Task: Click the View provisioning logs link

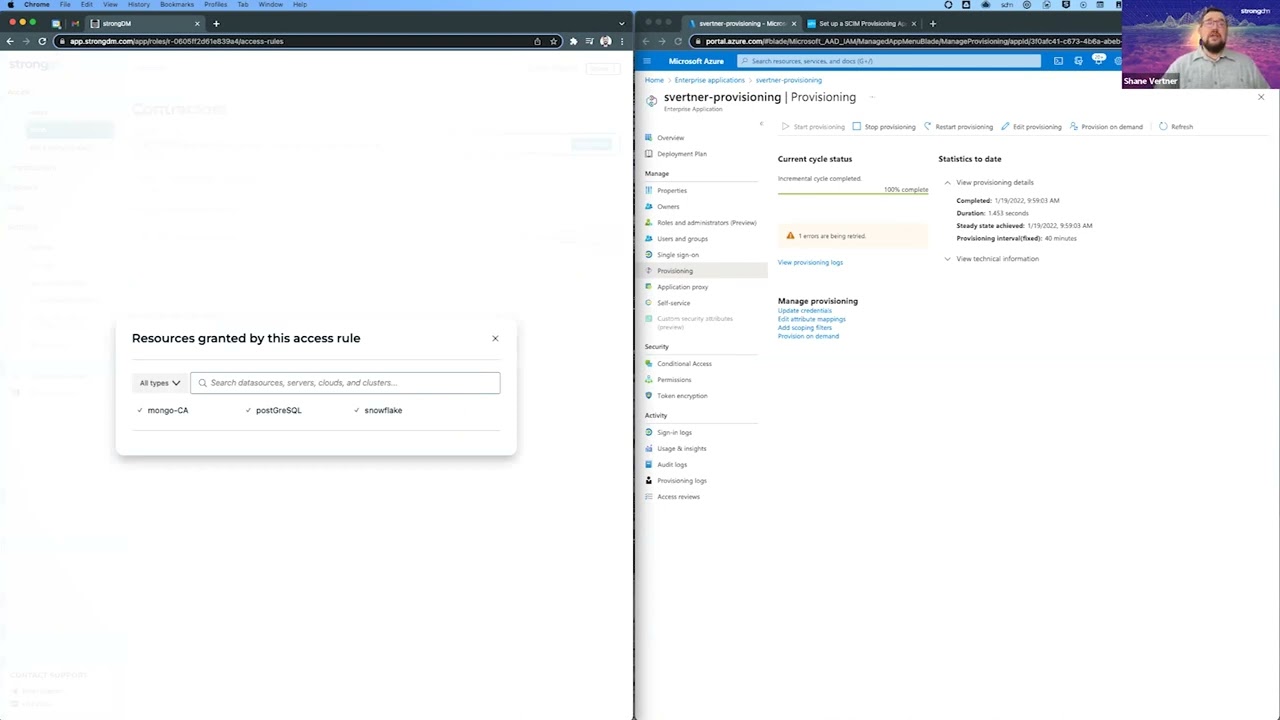Action: pos(810,262)
